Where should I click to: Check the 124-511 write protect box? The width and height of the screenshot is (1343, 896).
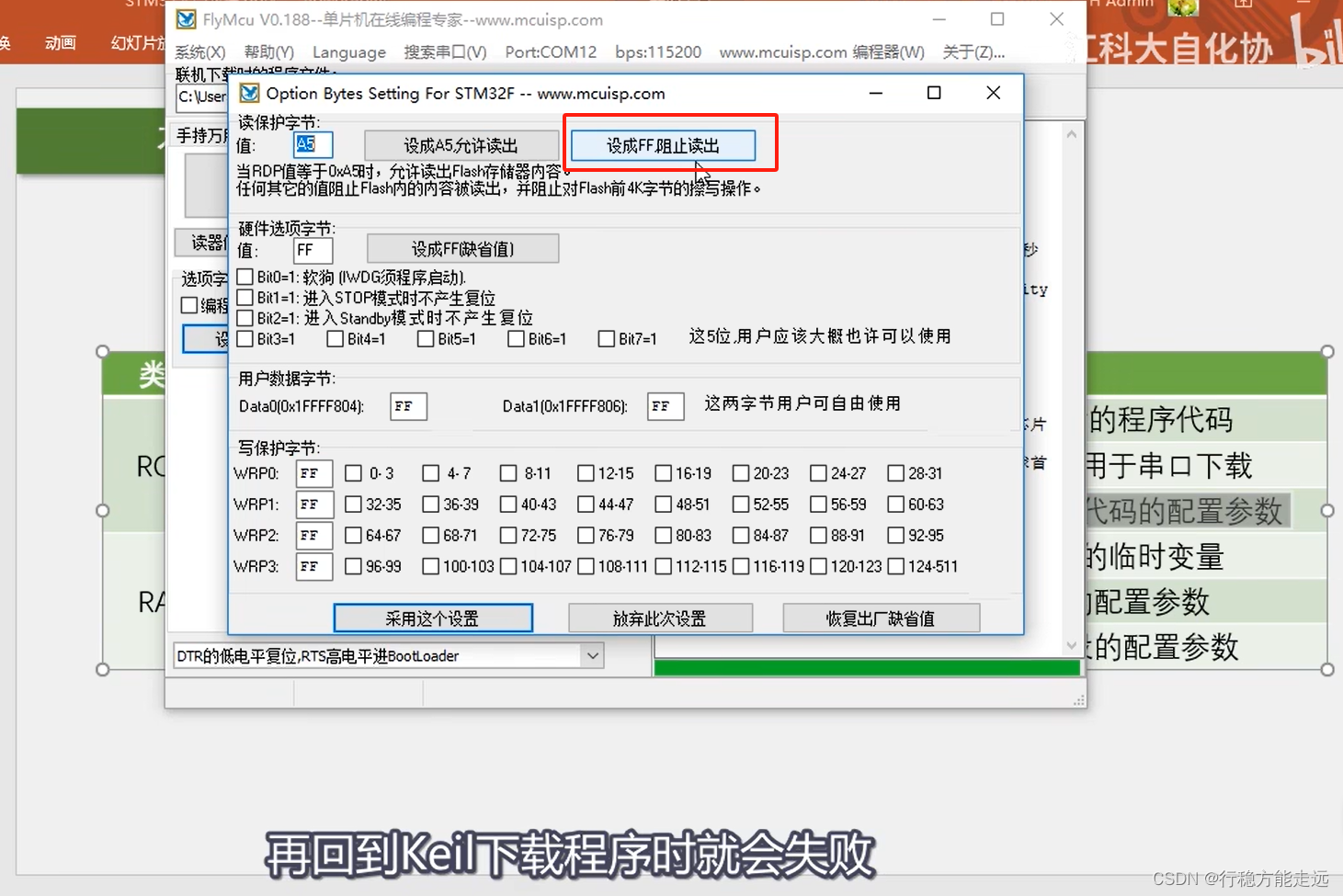point(895,566)
